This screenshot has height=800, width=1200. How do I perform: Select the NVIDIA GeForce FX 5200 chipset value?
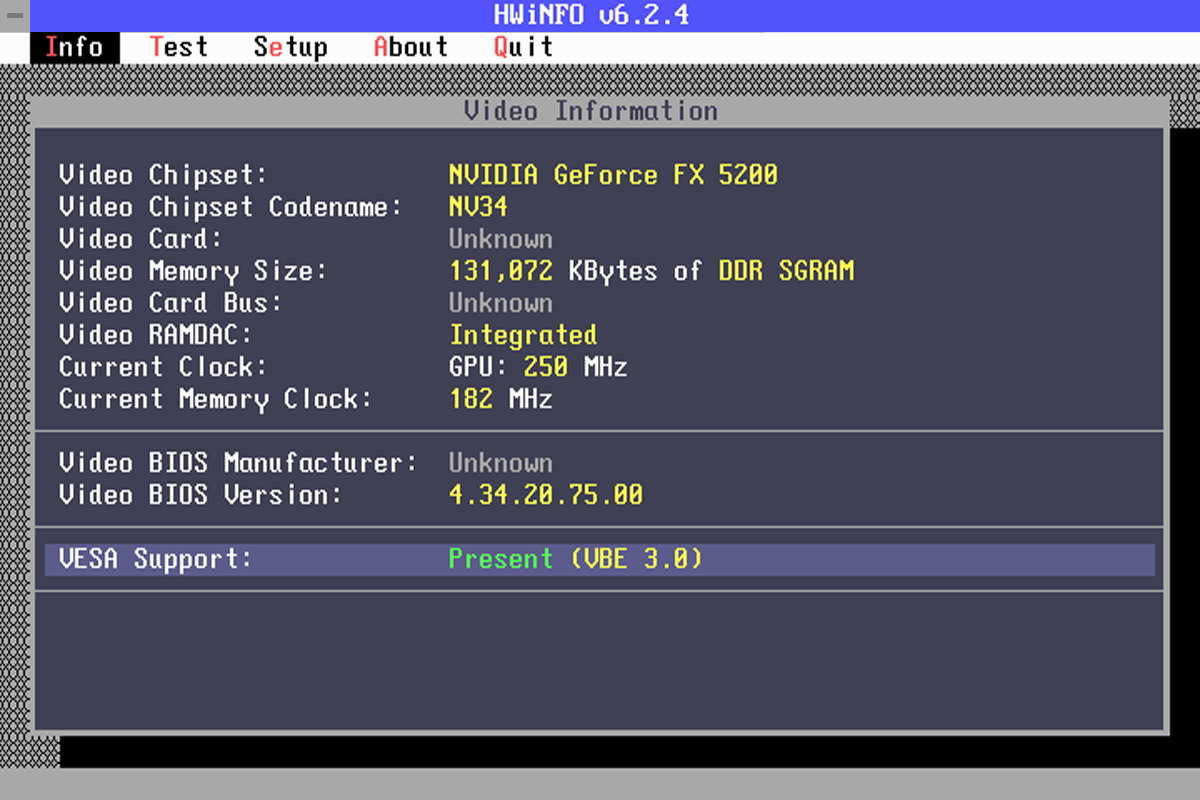click(x=612, y=175)
